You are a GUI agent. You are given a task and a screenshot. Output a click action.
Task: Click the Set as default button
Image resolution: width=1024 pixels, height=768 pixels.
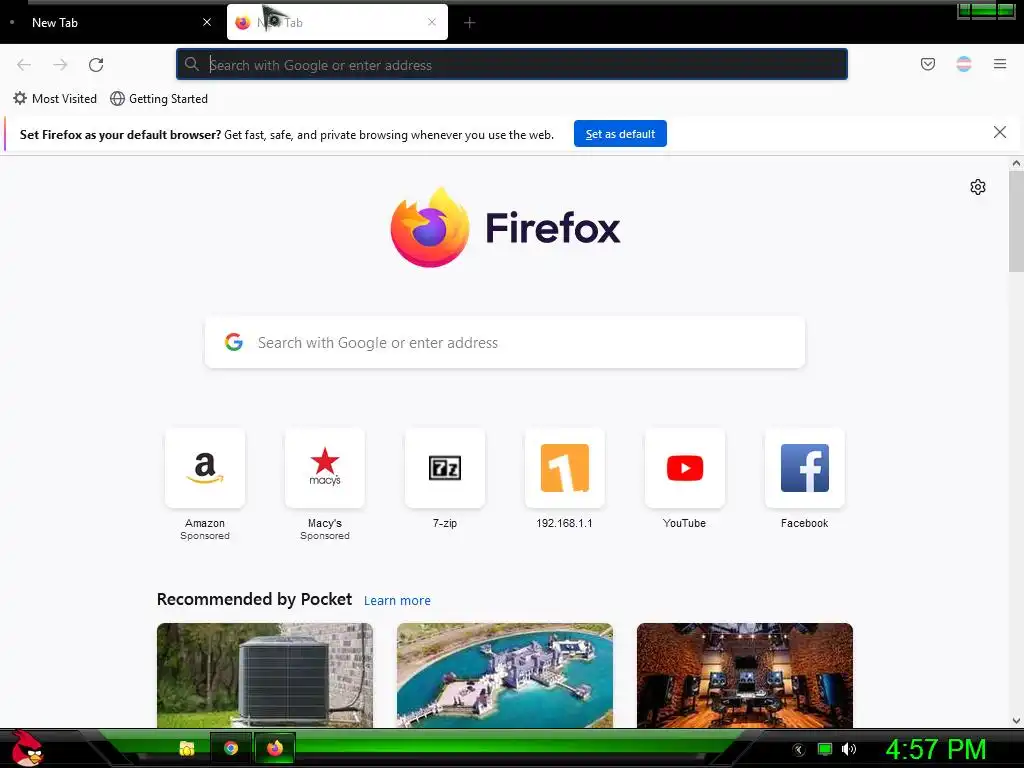coord(620,134)
